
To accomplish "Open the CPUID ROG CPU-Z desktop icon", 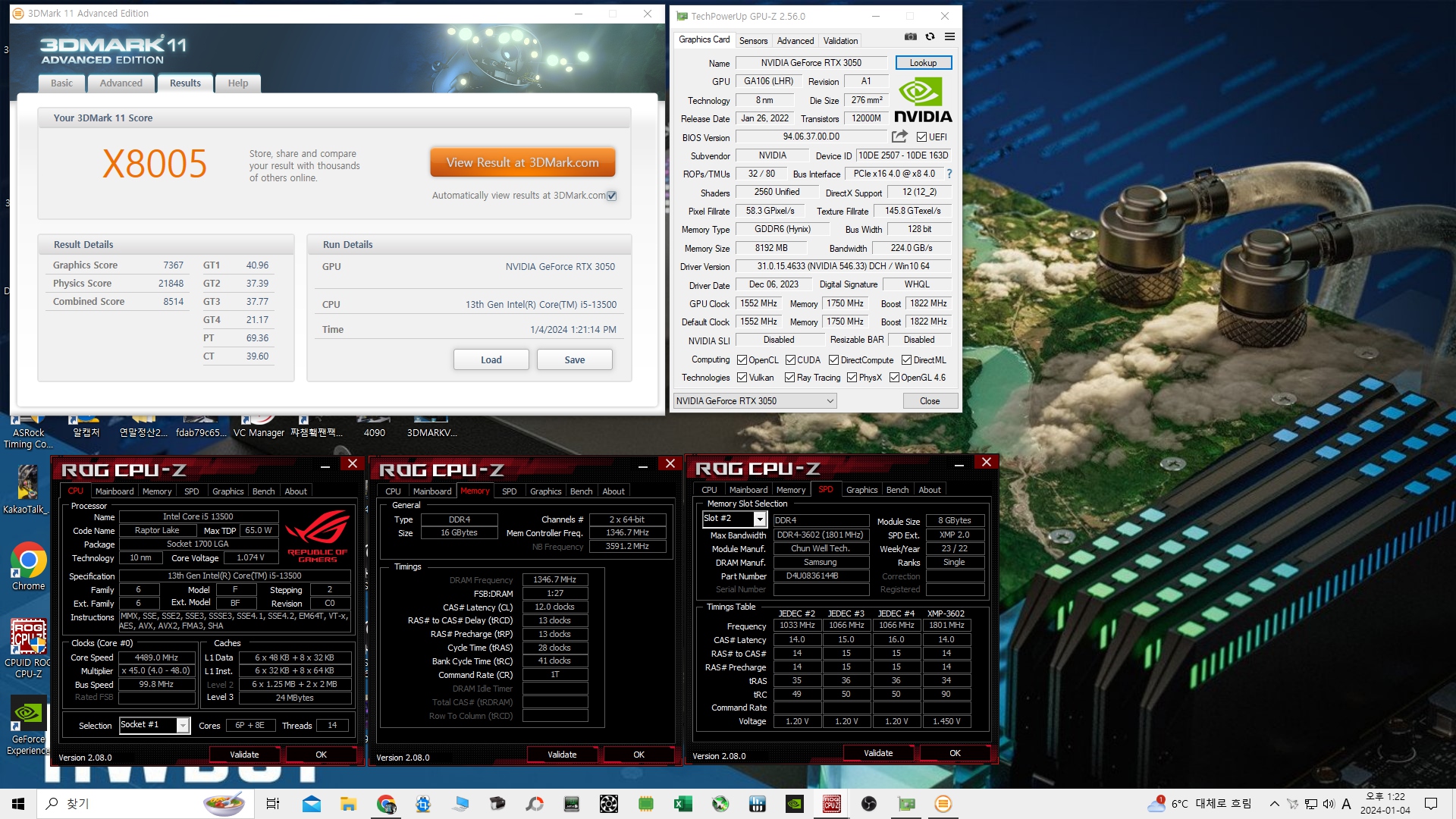I will 28,648.
